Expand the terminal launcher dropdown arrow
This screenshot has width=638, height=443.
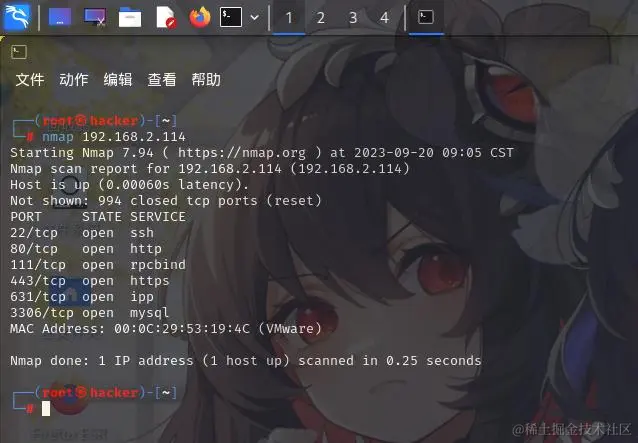(x=255, y=17)
